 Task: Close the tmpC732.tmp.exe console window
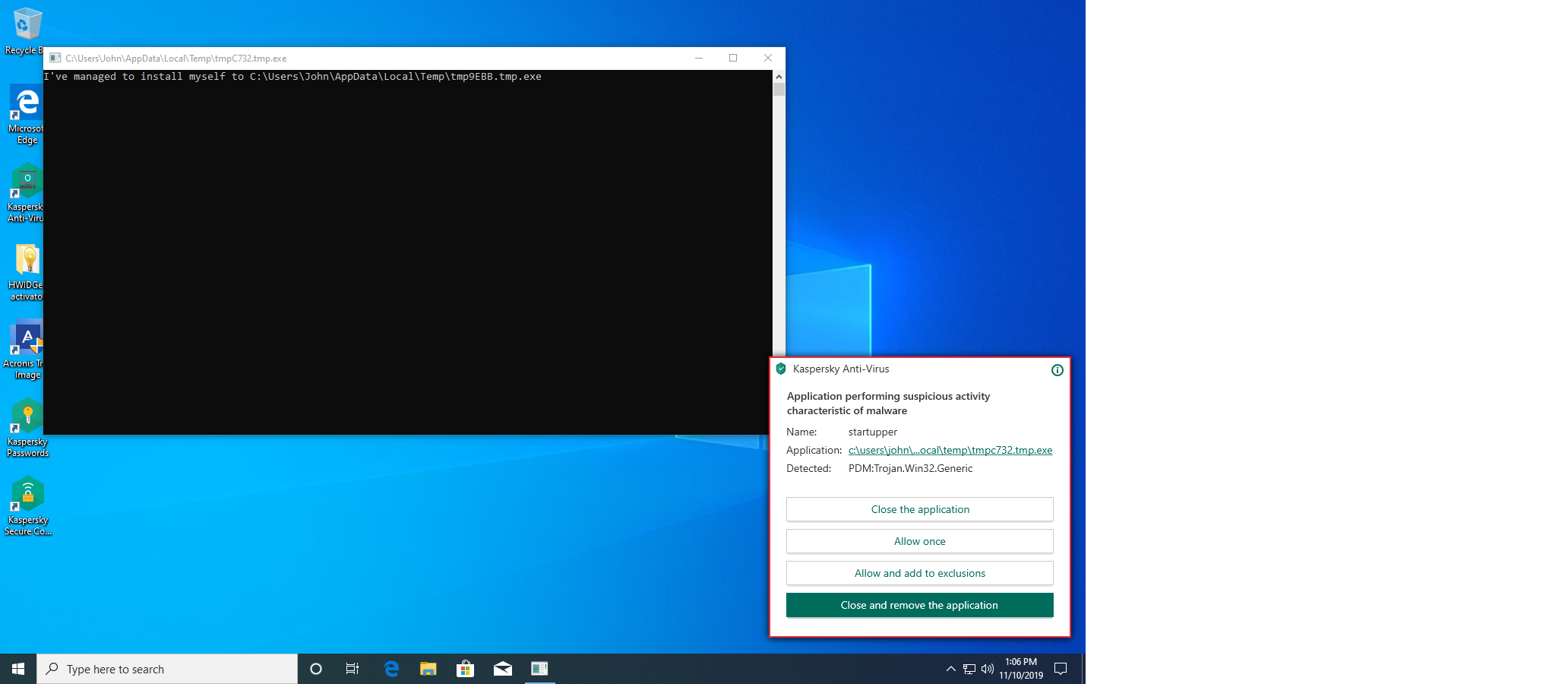tap(768, 58)
